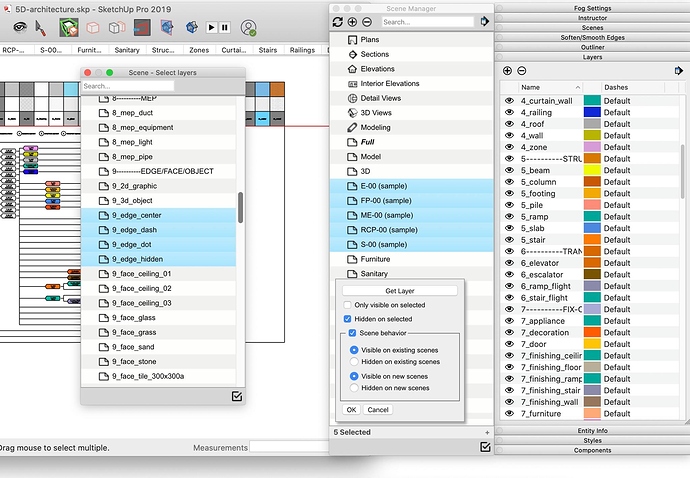Choose Hidden on existing scenes radio
Viewport: 690px width, 478px height.
tap(354, 362)
